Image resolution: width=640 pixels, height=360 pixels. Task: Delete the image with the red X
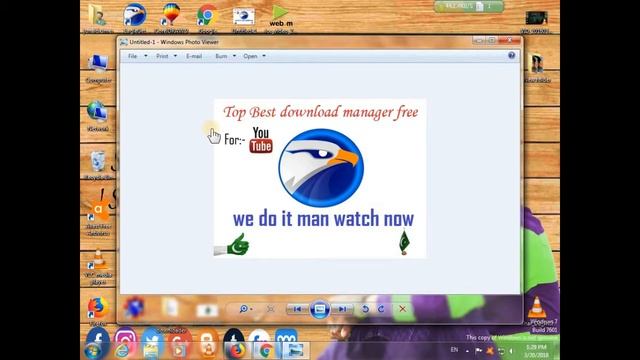click(402, 309)
